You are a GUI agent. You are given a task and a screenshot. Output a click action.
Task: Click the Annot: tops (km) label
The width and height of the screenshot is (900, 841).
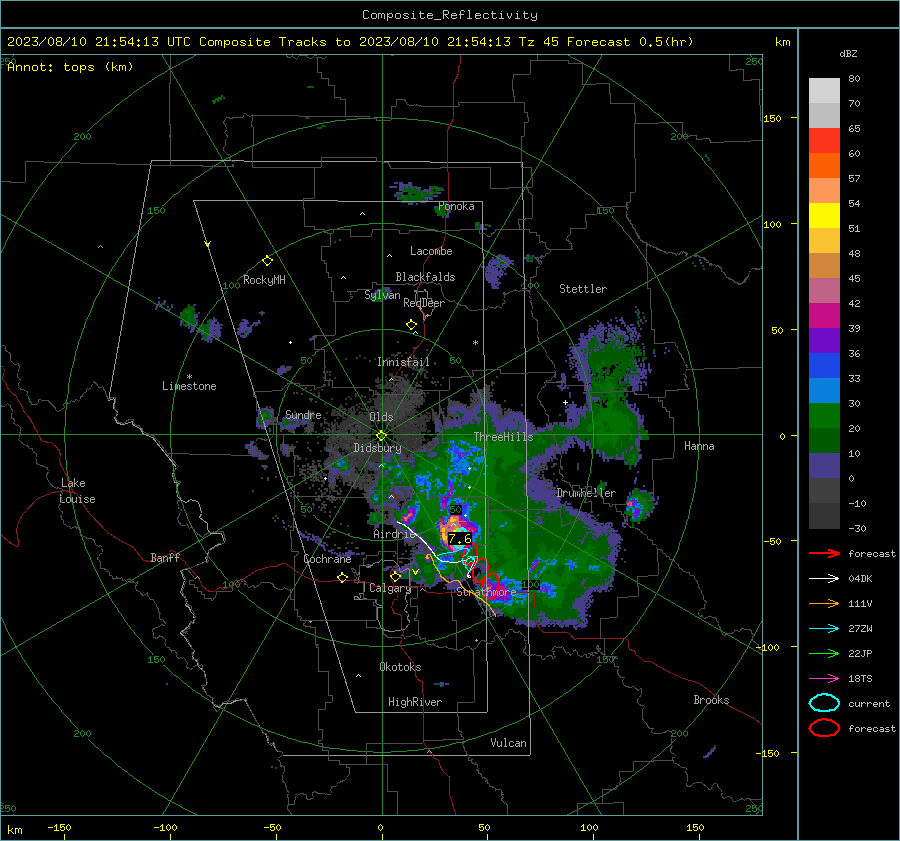(70, 67)
